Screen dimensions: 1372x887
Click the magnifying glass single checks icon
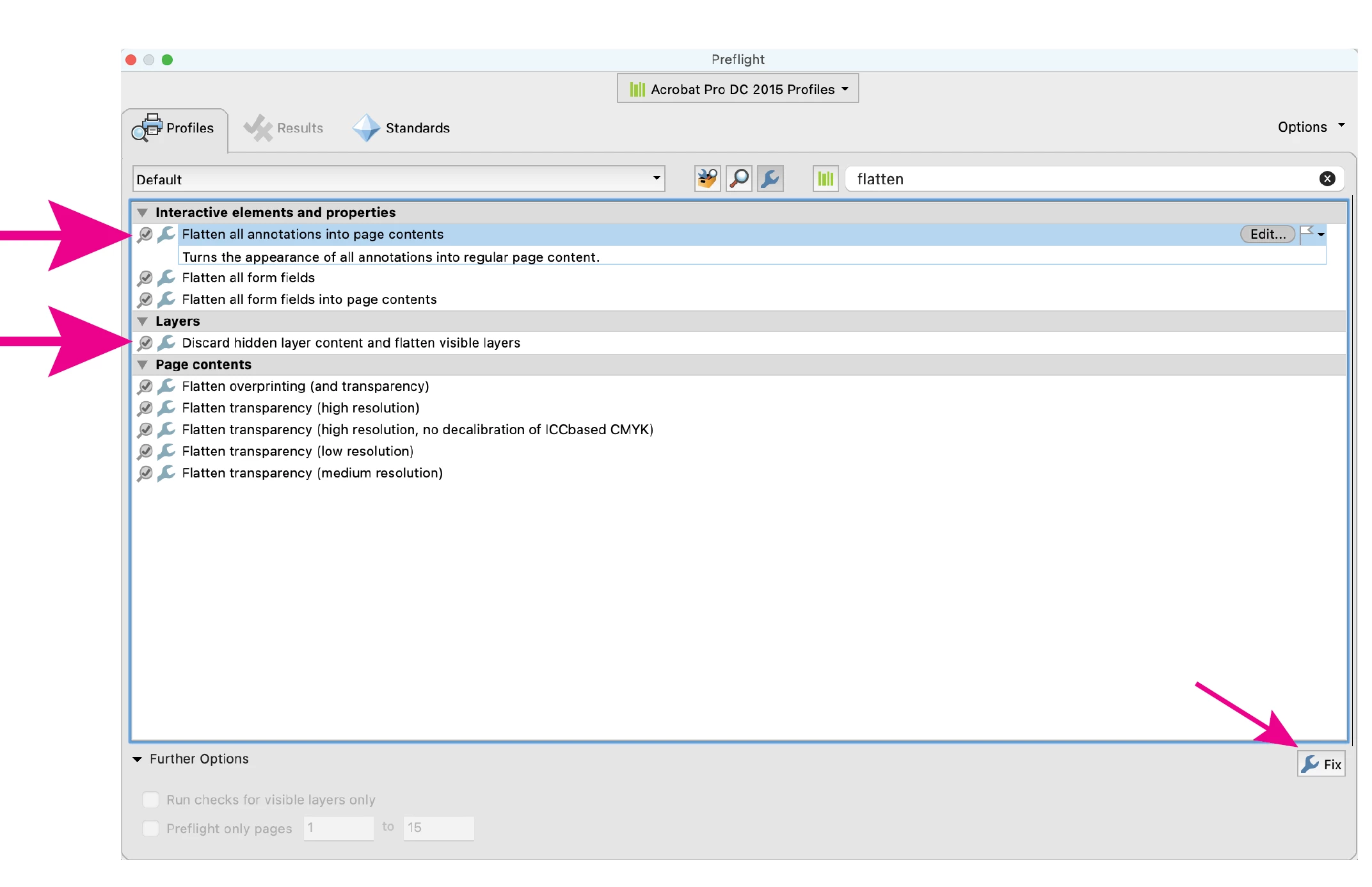click(739, 179)
